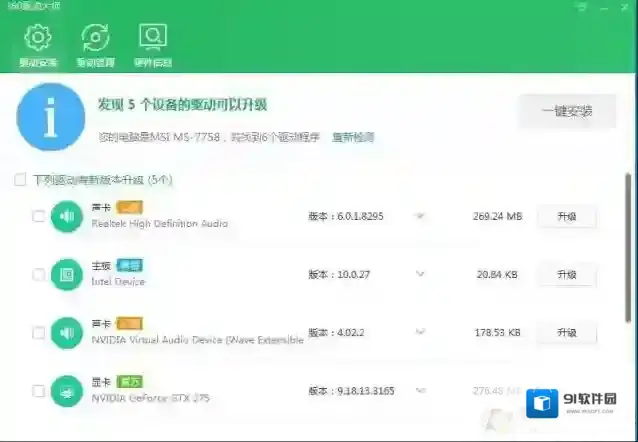
Task: Click the 重新检测 link
Action: pyautogui.click(x=352, y=136)
